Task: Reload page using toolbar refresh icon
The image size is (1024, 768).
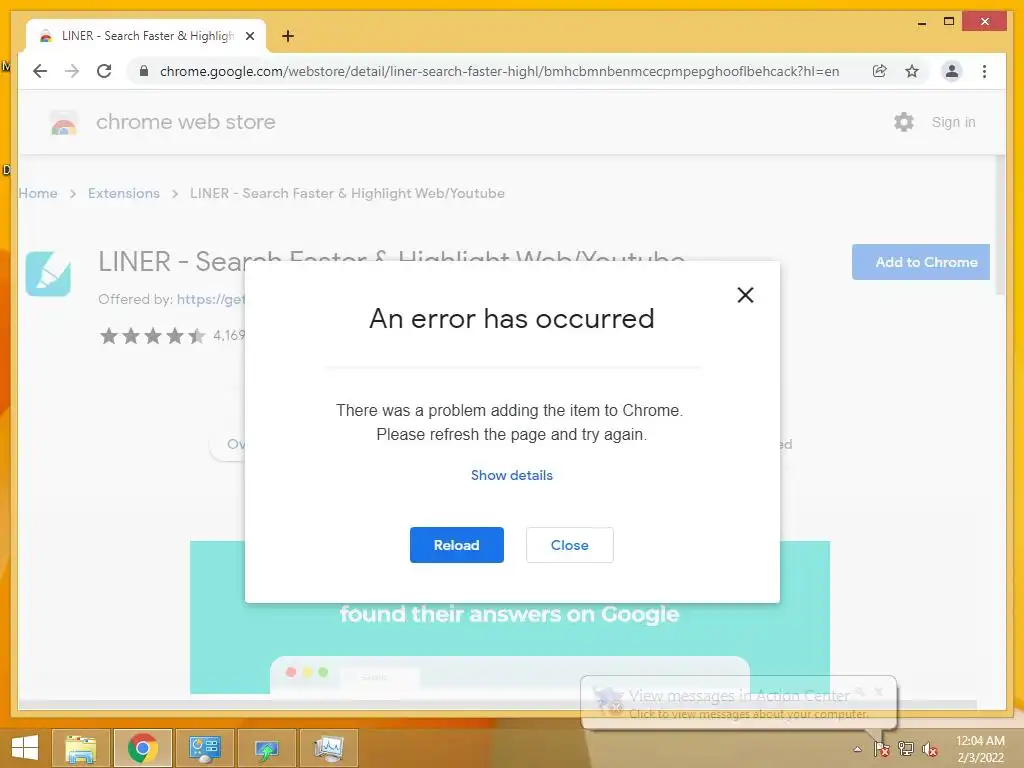Action: (104, 71)
